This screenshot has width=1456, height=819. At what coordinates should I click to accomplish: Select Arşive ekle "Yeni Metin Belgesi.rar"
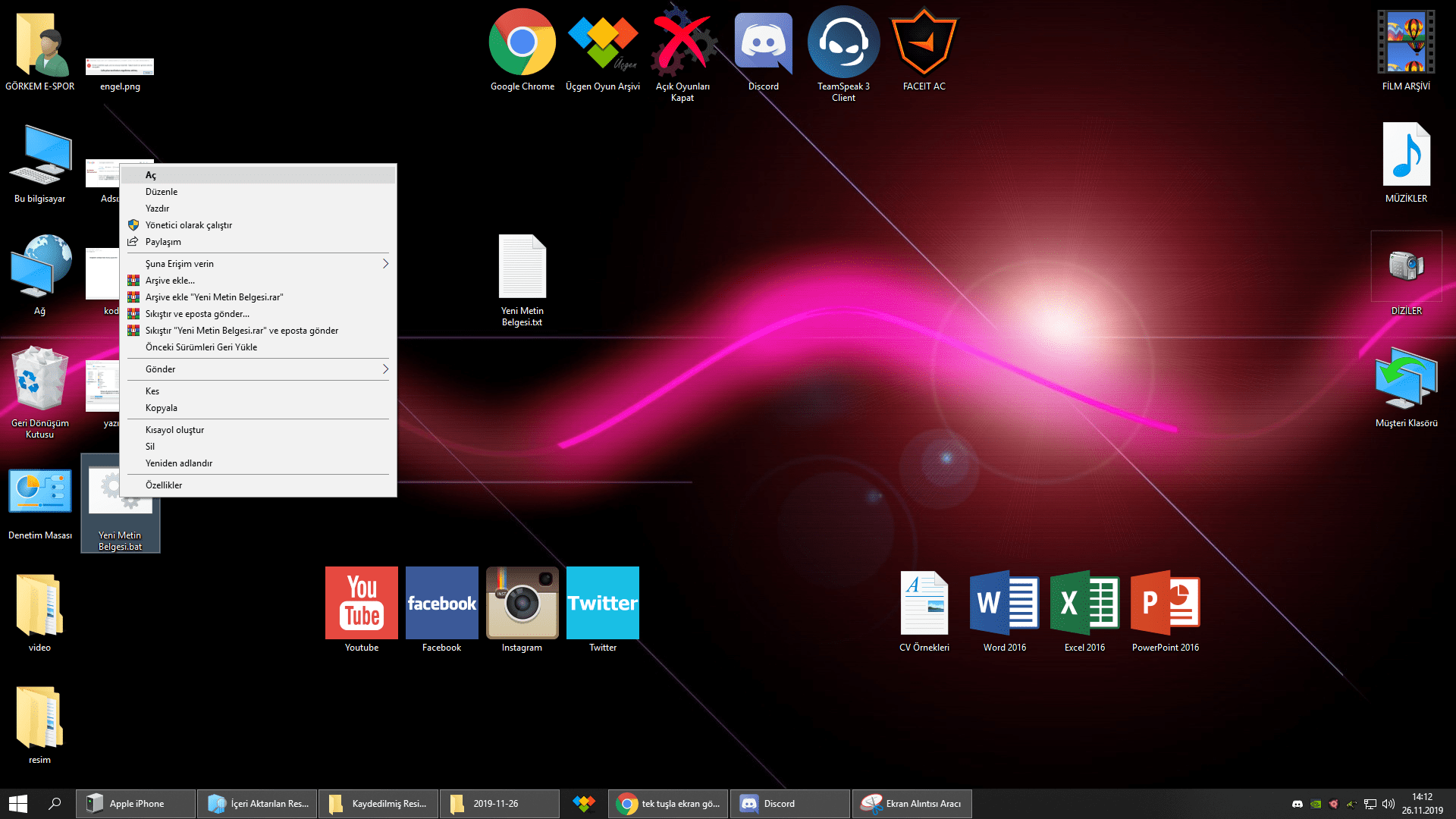pos(258,297)
